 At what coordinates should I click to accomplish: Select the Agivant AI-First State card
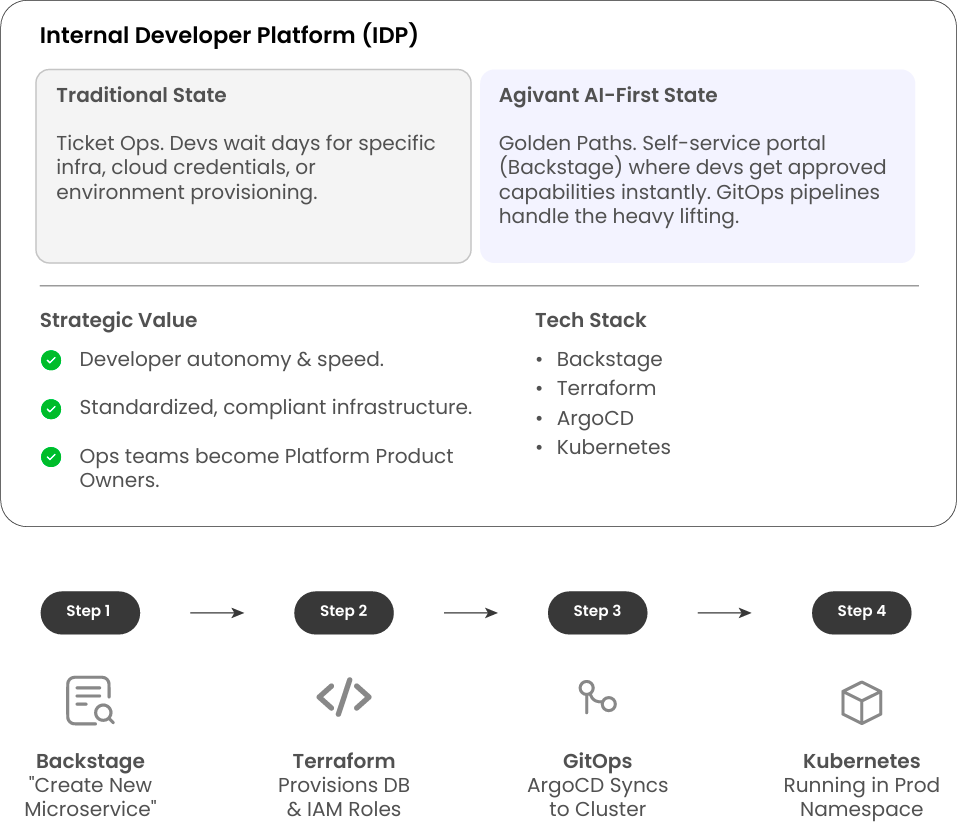coord(697,166)
